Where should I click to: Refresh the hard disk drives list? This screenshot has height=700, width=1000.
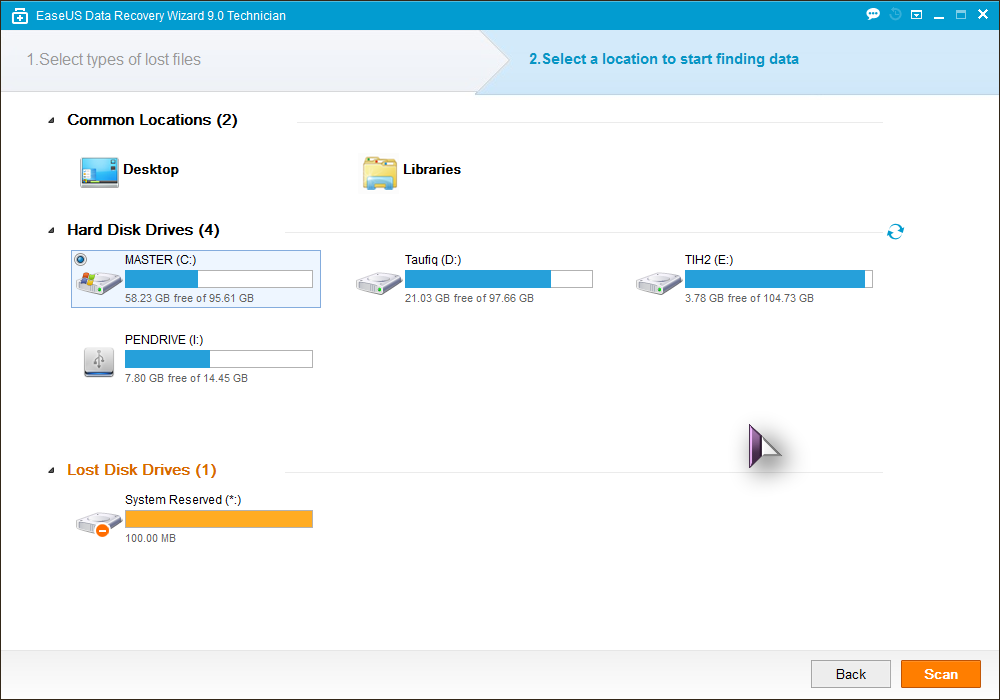(895, 231)
